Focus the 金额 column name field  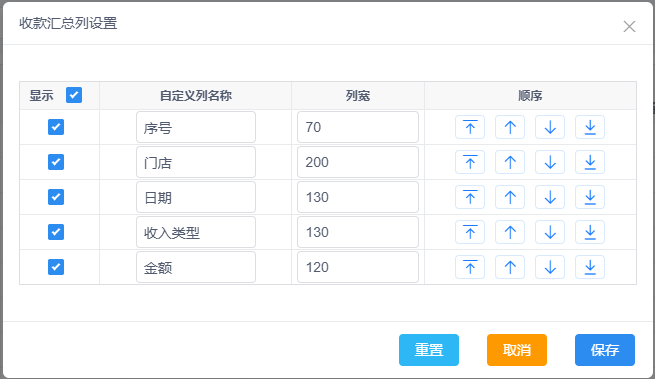pos(196,267)
